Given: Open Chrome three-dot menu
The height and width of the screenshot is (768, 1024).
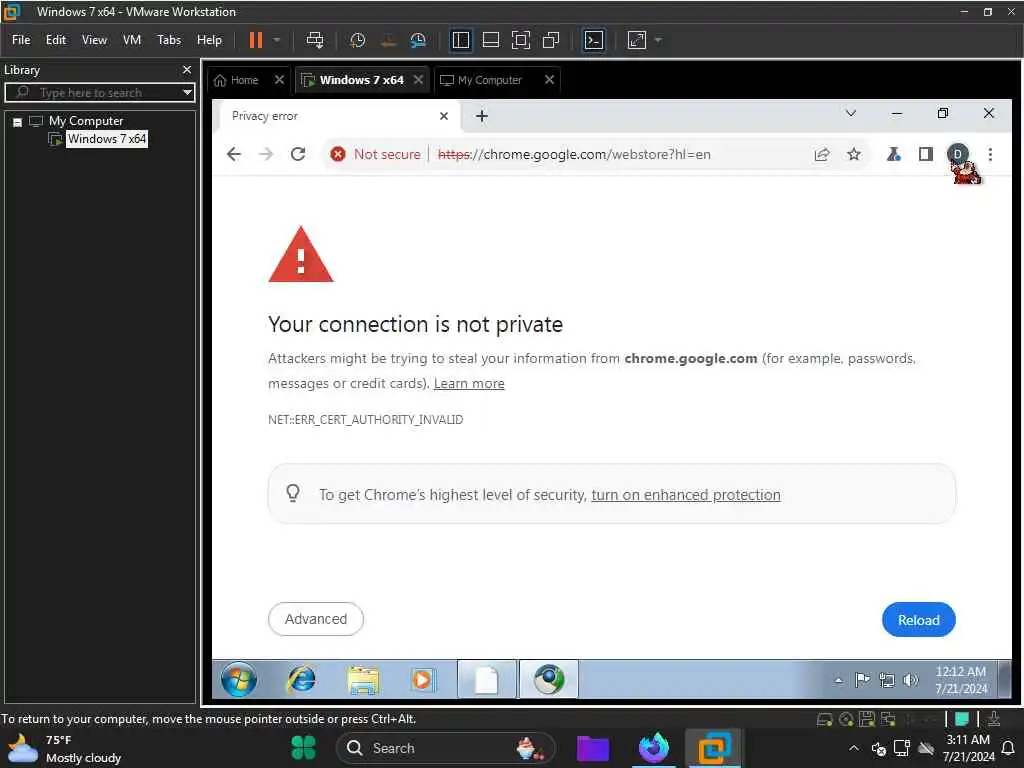Looking at the screenshot, I should coord(990,154).
